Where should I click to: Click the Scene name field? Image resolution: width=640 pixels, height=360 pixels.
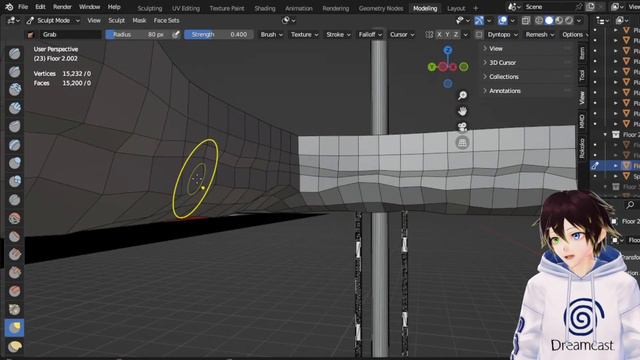[549, 7]
